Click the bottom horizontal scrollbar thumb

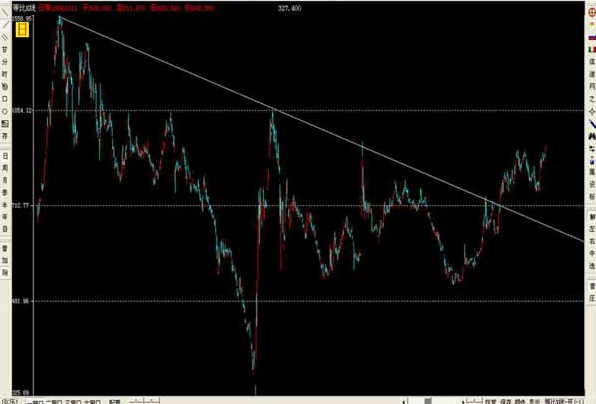point(428,401)
